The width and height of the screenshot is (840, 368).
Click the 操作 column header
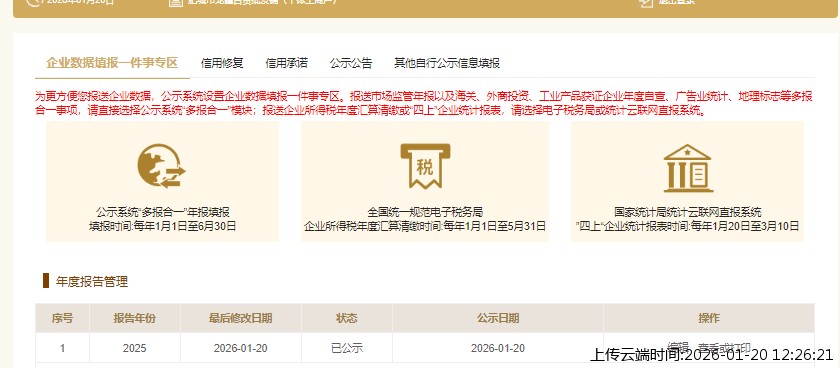[709, 318]
